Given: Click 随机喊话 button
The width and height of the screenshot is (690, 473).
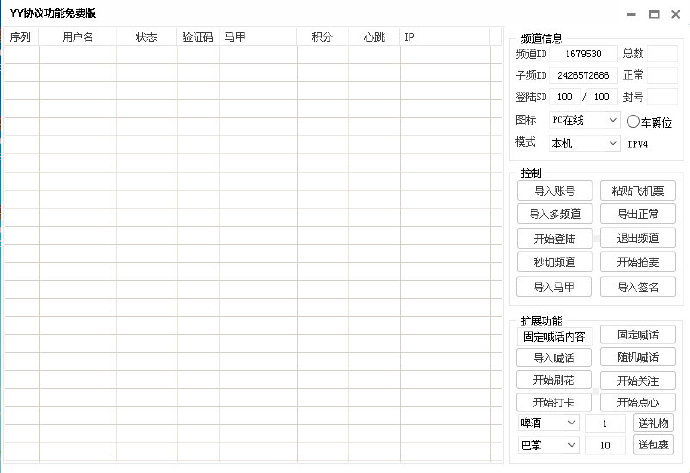Looking at the screenshot, I should [x=638, y=357].
